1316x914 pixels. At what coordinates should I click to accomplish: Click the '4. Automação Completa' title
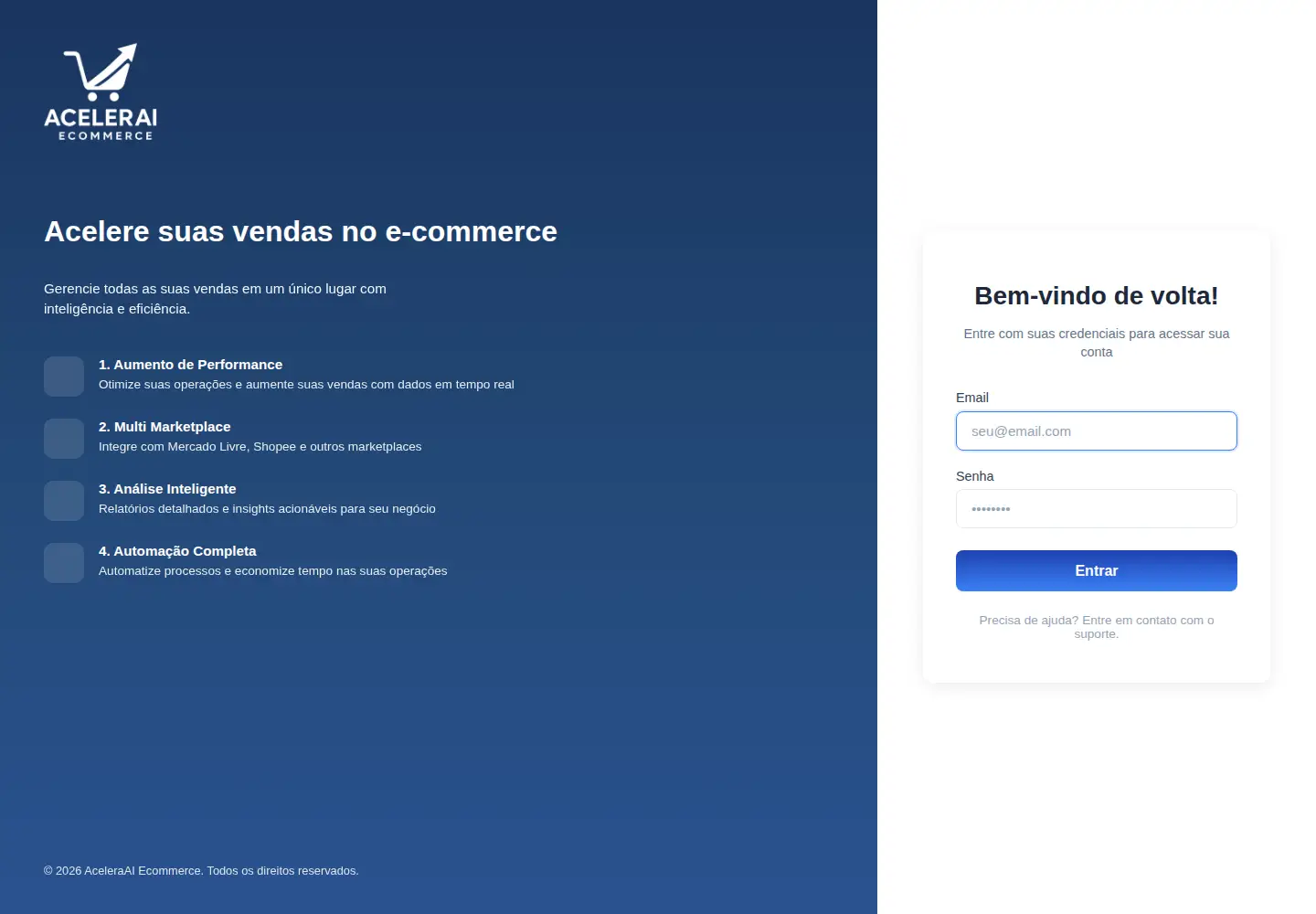(x=177, y=551)
